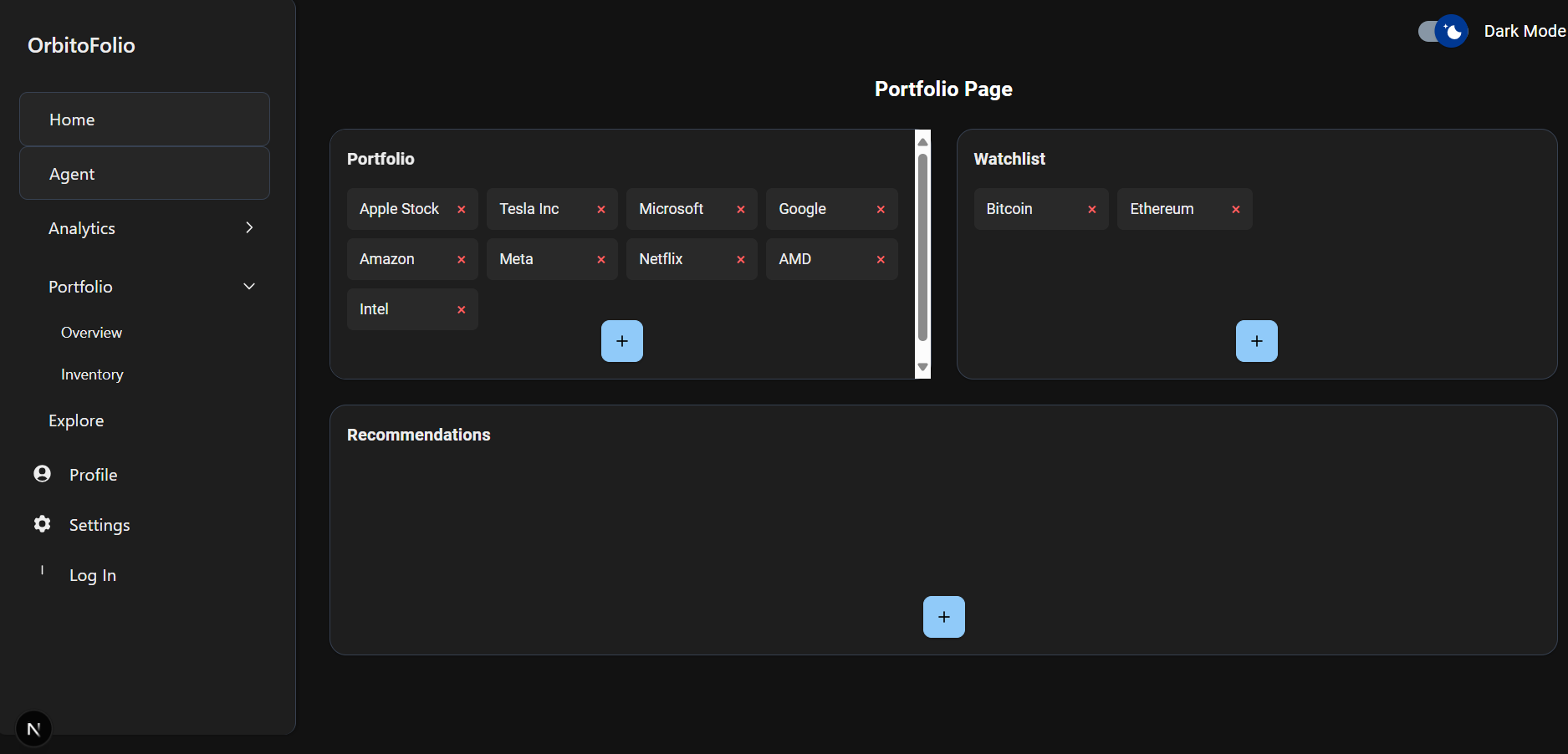The height and width of the screenshot is (754, 1568).
Task: Remove AMD with its x icon
Action: (x=881, y=260)
